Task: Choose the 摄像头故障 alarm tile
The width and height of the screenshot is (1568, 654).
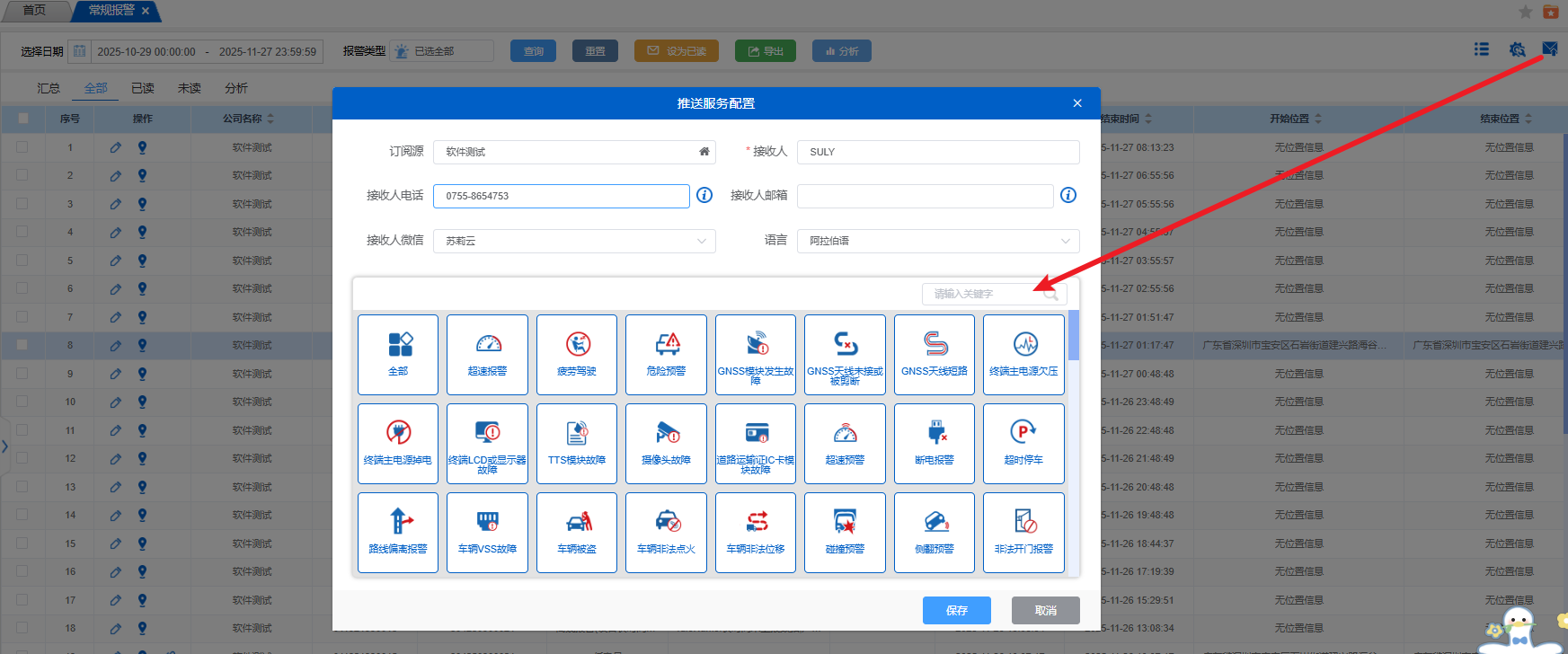Action: click(x=666, y=443)
